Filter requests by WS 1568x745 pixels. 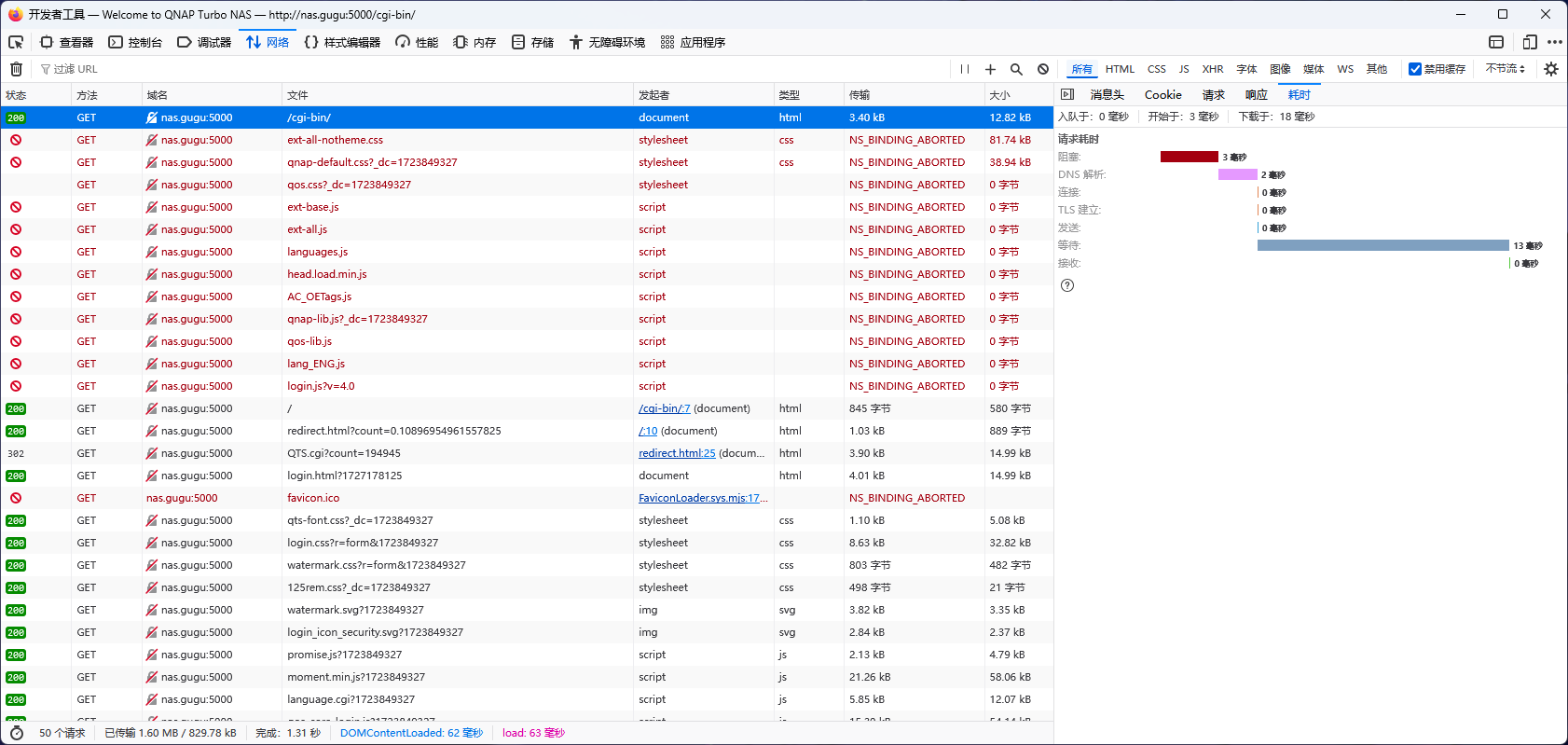[x=1345, y=69]
